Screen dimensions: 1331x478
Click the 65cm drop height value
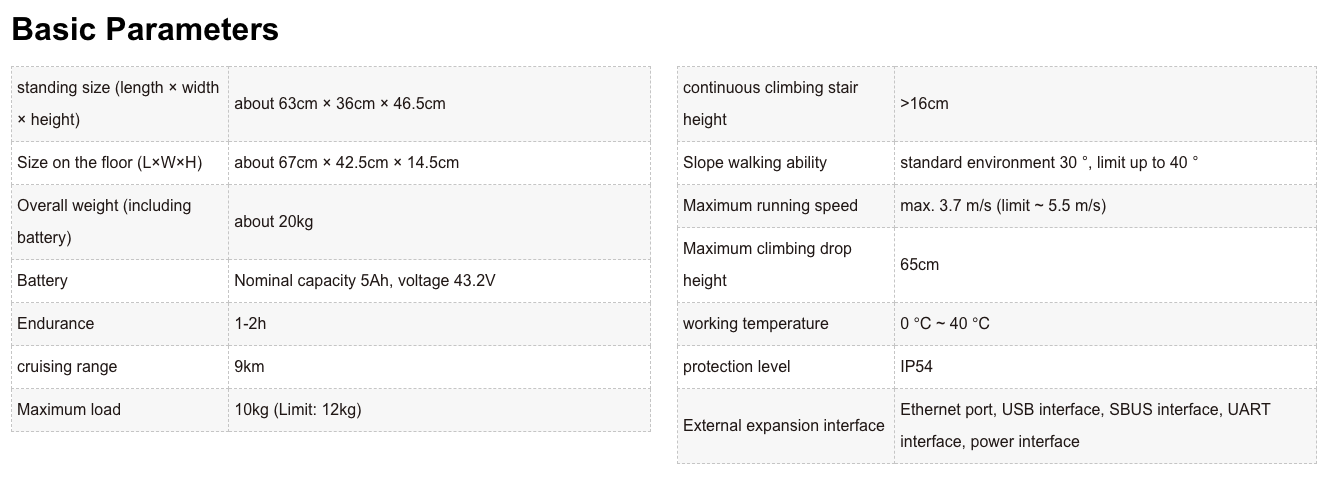pyautogui.click(x=920, y=265)
